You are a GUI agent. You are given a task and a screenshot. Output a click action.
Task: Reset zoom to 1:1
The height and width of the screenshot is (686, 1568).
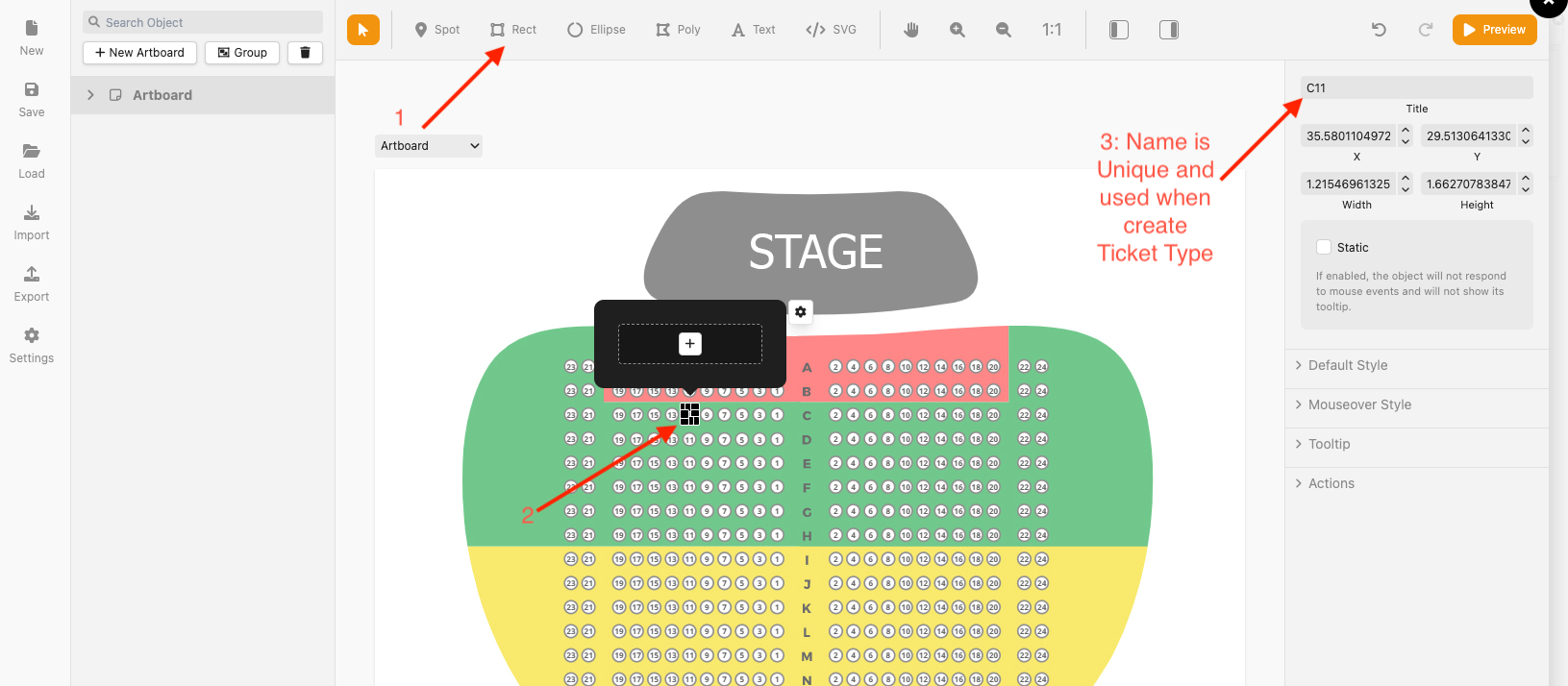[1052, 30]
